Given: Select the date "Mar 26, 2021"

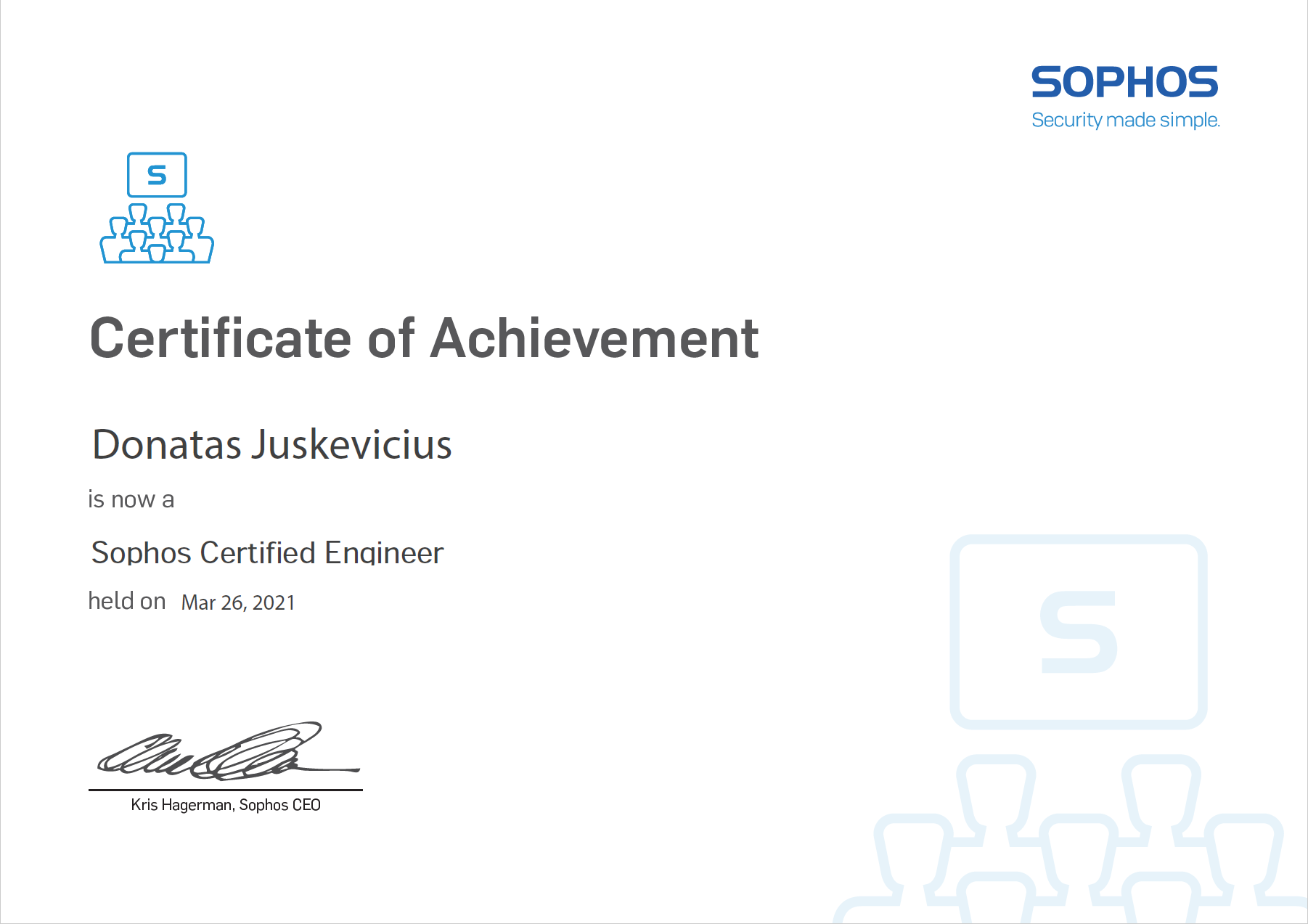Looking at the screenshot, I should click(238, 602).
